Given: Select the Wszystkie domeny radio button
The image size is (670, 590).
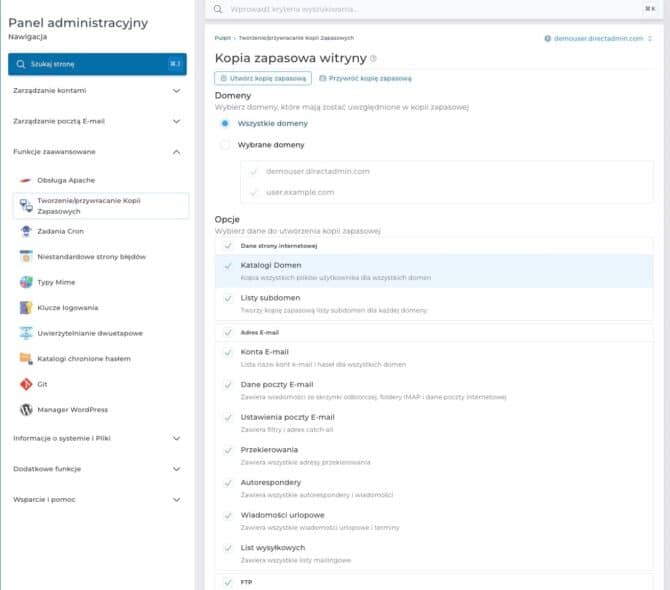Looking at the screenshot, I should coord(225,123).
